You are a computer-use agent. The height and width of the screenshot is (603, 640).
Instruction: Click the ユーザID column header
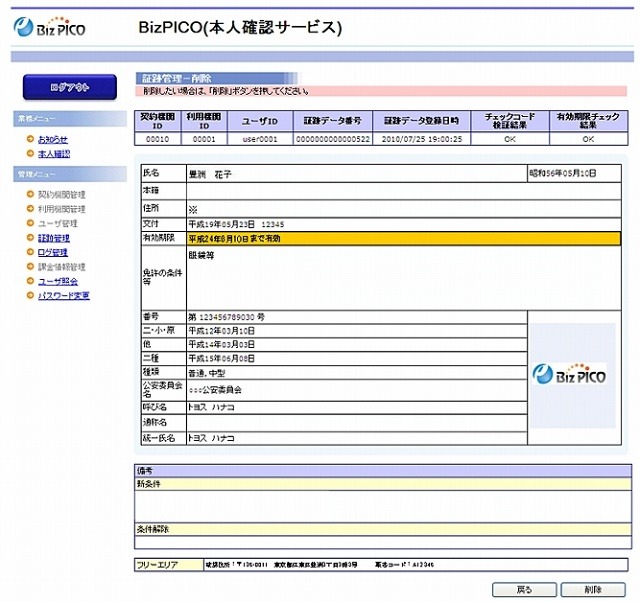click(260, 121)
